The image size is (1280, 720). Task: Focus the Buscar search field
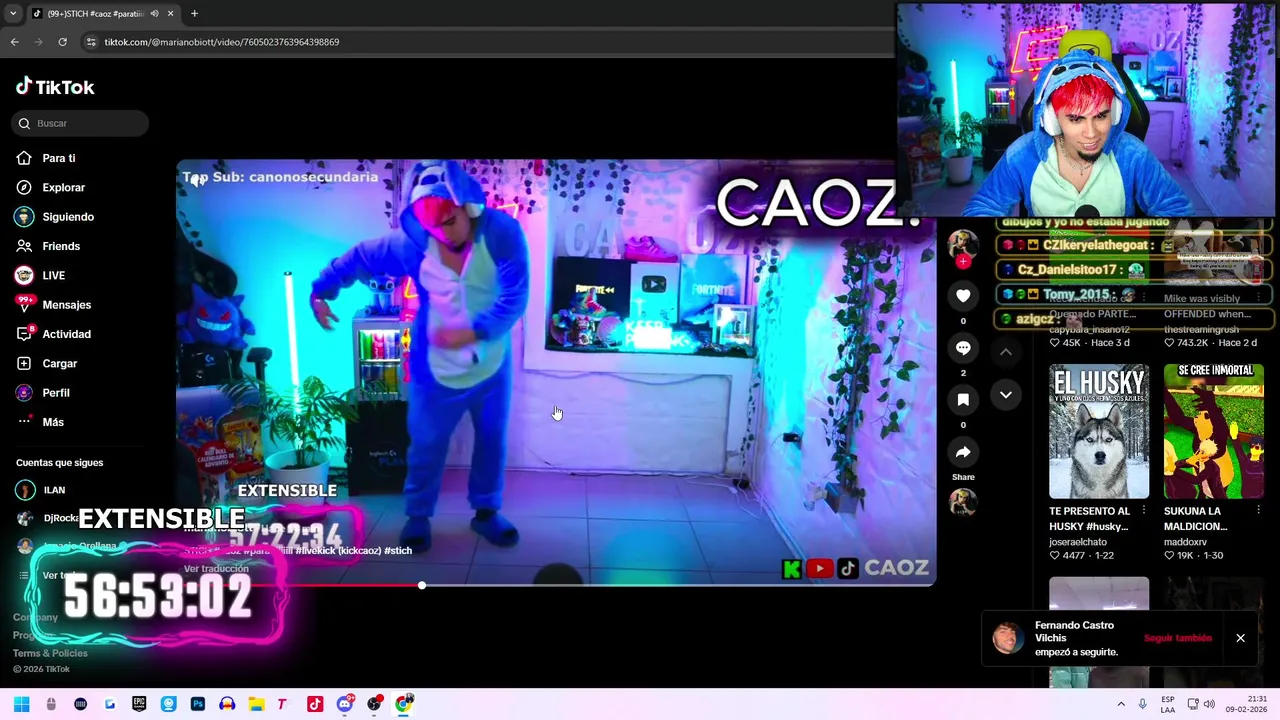tap(80, 123)
